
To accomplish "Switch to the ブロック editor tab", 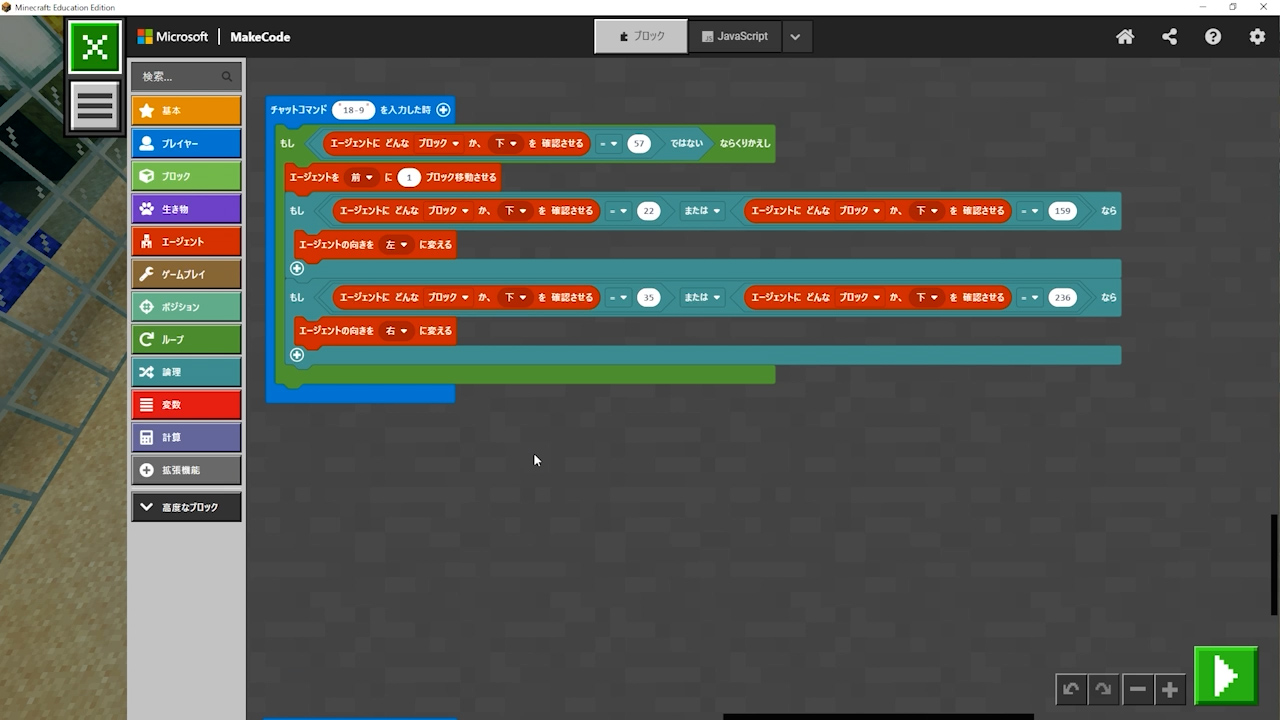I will pos(641,36).
